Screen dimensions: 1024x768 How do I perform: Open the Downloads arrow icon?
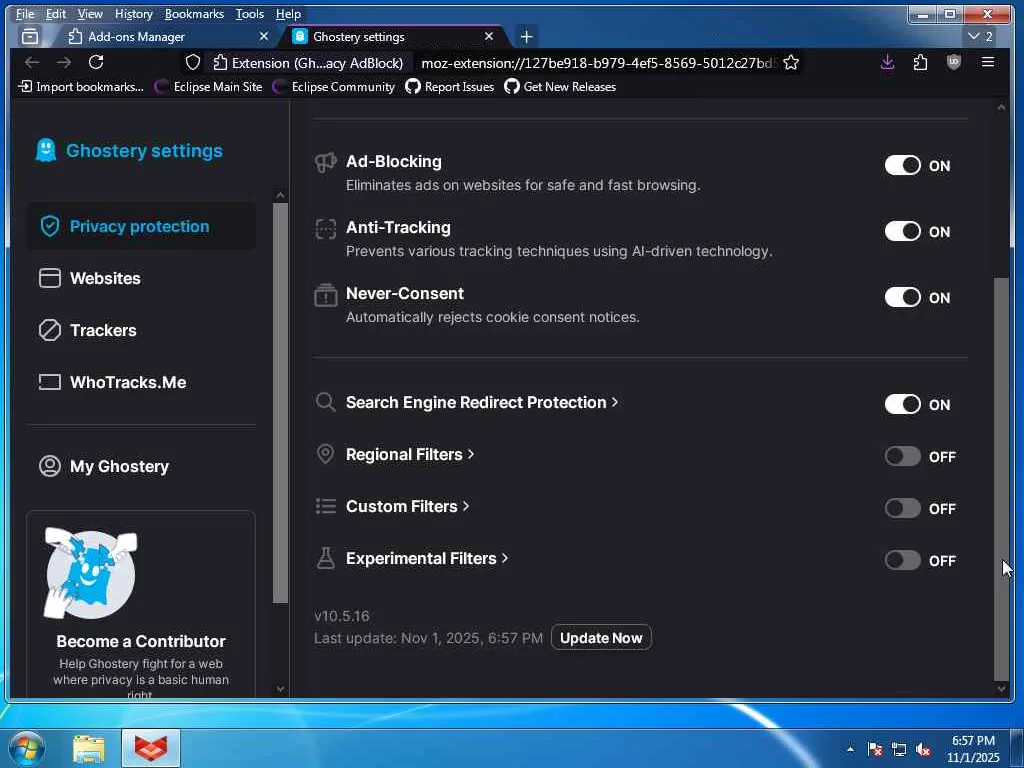coord(888,62)
